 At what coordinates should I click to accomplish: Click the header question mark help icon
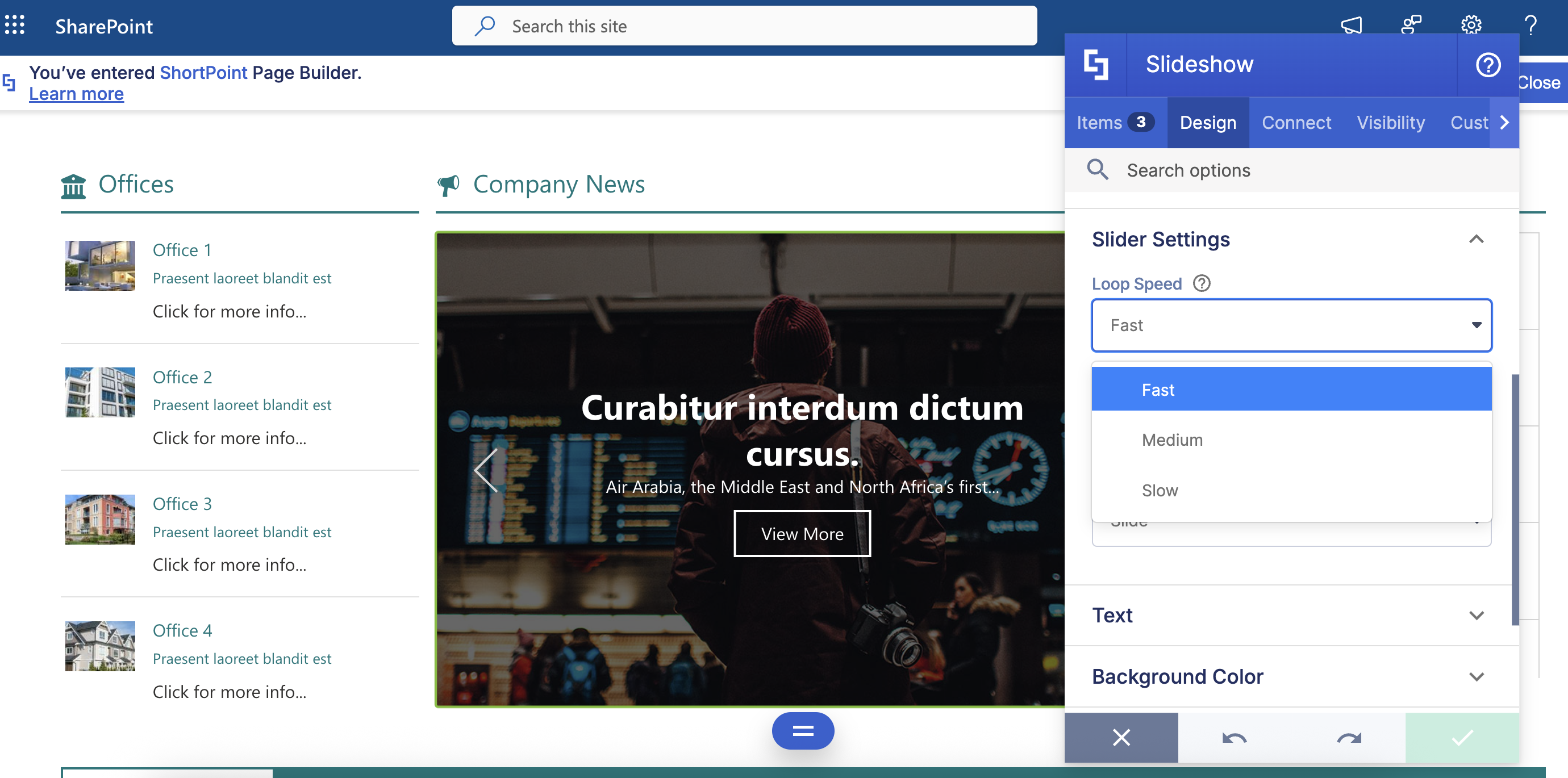[x=1531, y=26]
